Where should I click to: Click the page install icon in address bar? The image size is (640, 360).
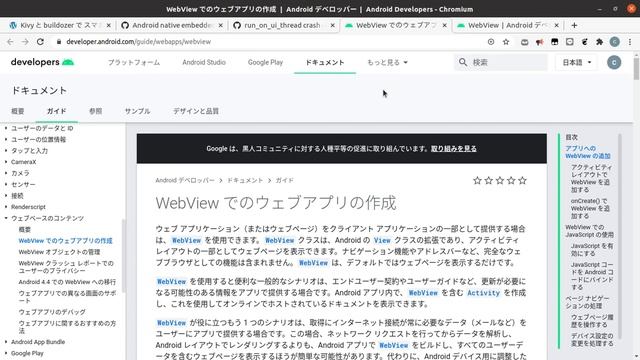491,42
